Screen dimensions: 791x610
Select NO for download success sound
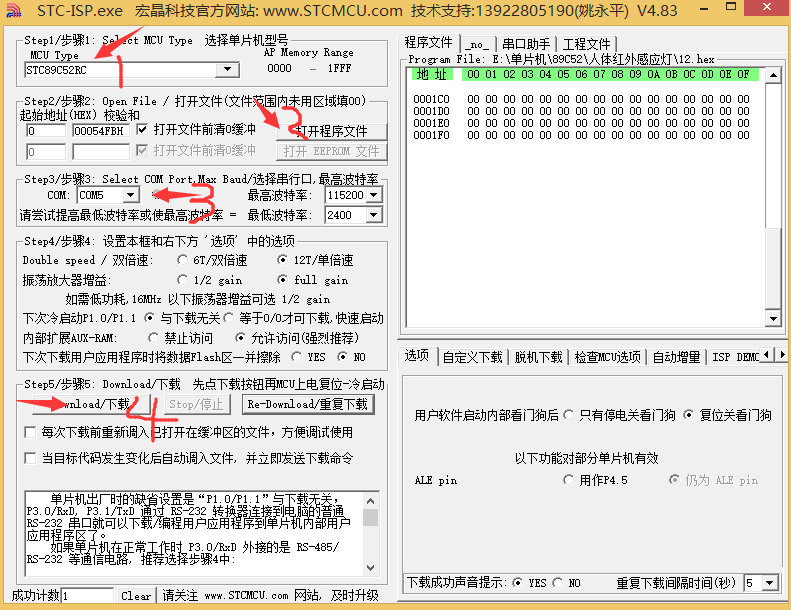coord(558,583)
